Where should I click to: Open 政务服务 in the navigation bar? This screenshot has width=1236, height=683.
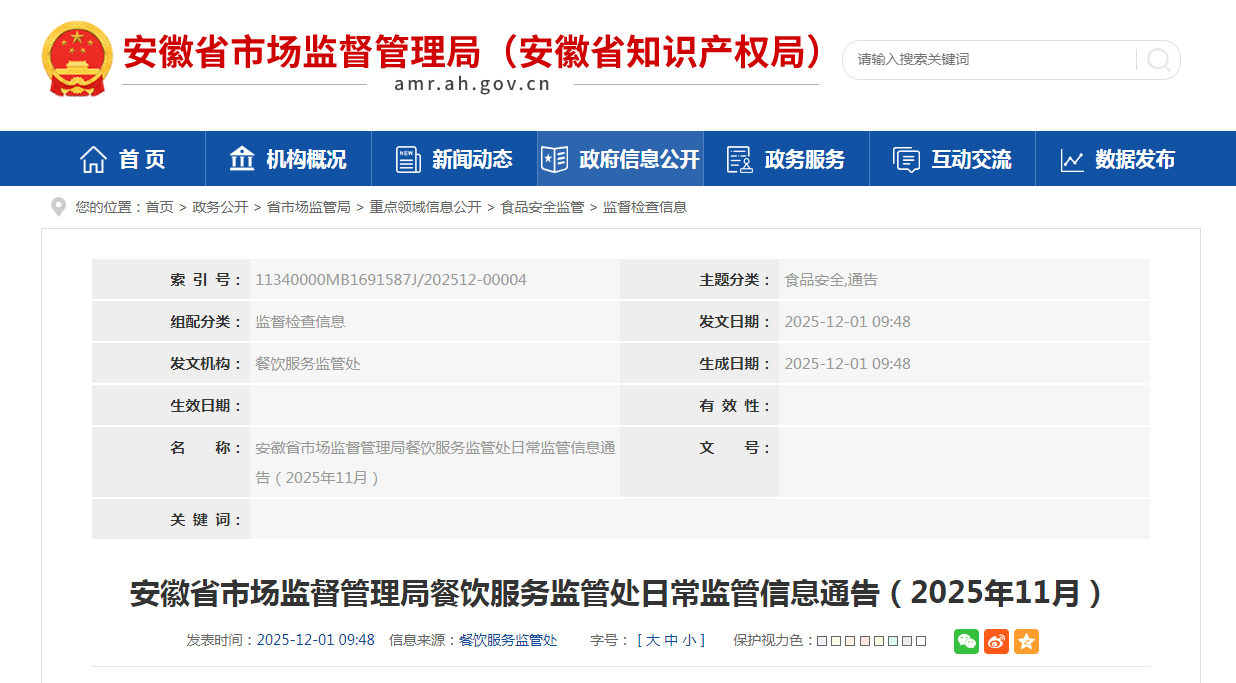786,159
